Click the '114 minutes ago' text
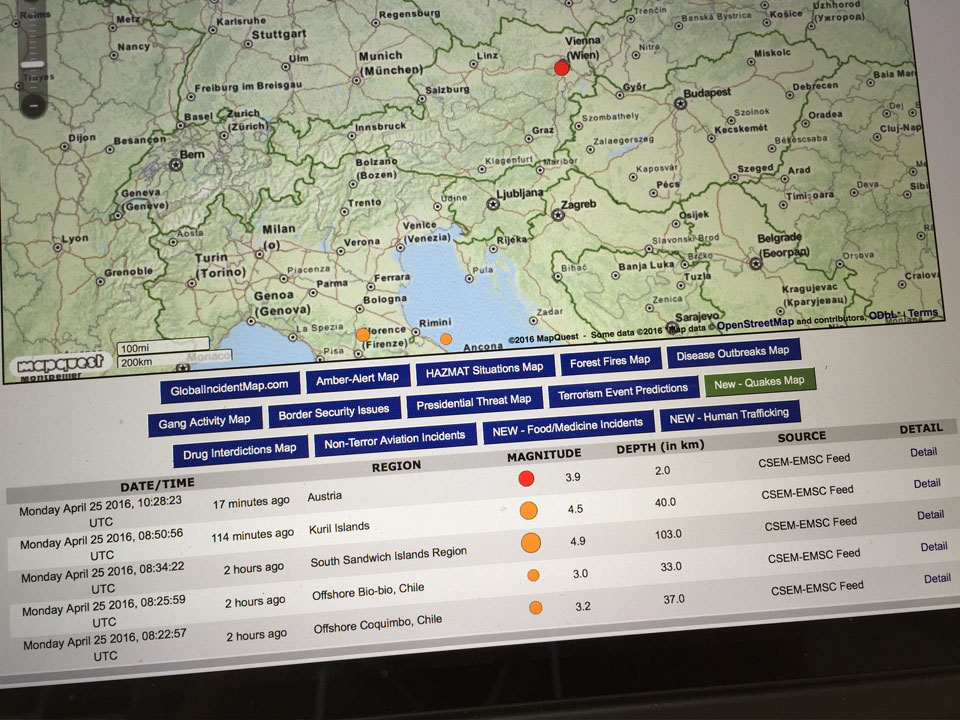Viewport: 960px width, 720px height. tap(252, 536)
